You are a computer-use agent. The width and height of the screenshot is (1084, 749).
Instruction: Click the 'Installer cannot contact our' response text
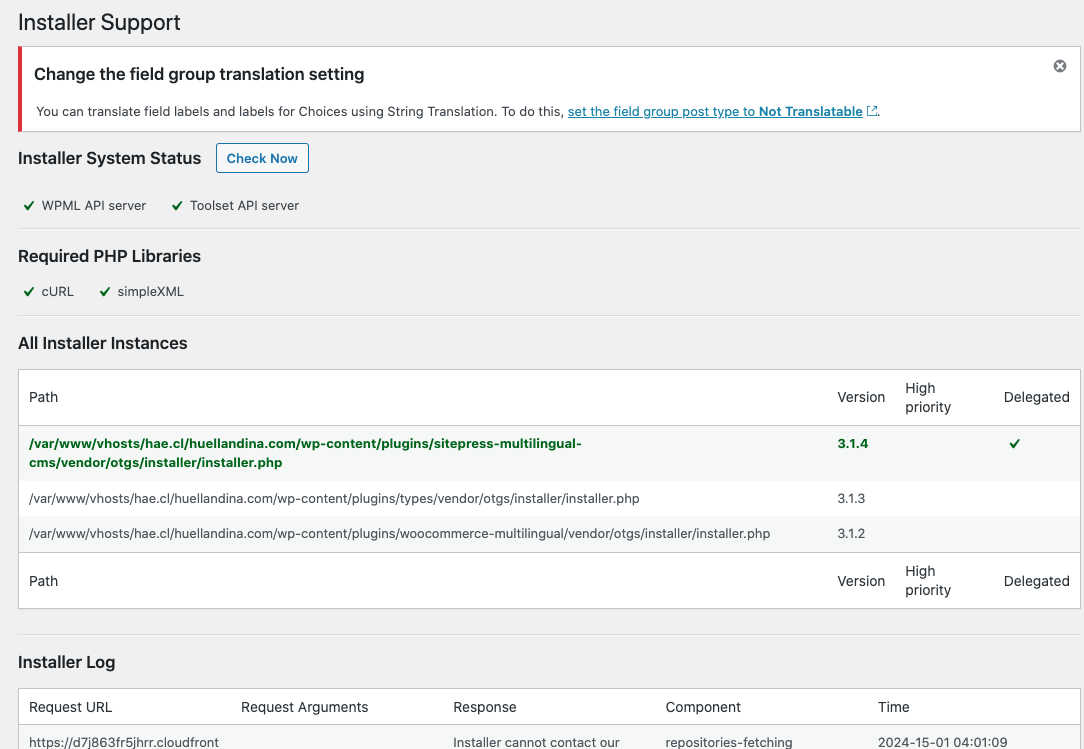pos(536,741)
